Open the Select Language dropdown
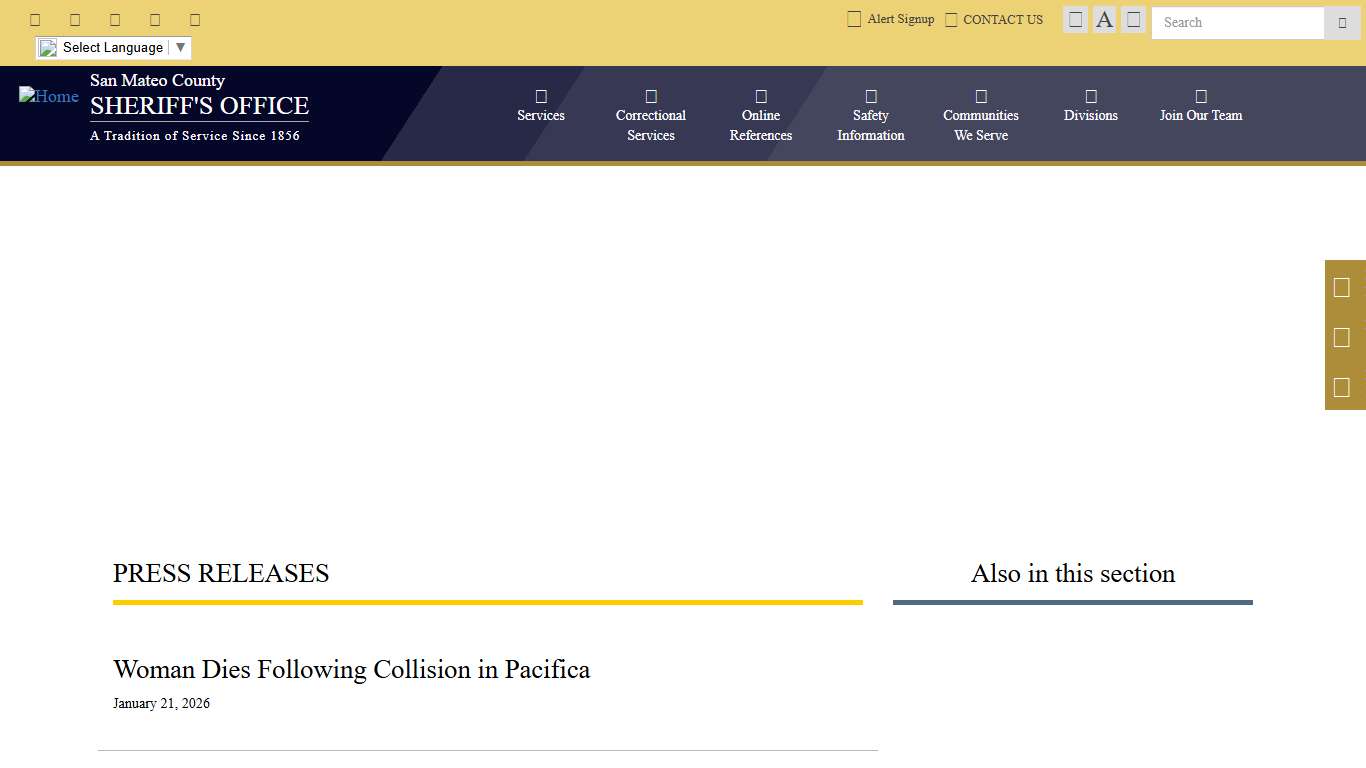1366x768 pixels. [x=112, y=47]
